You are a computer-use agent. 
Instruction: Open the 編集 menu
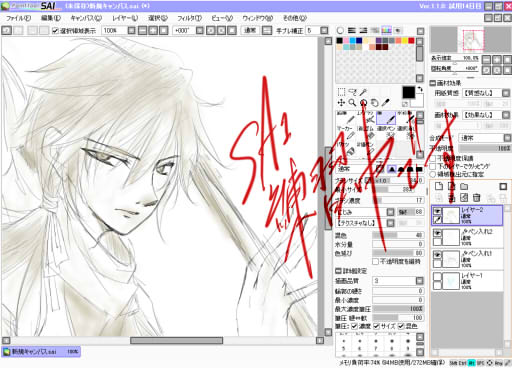51,18
